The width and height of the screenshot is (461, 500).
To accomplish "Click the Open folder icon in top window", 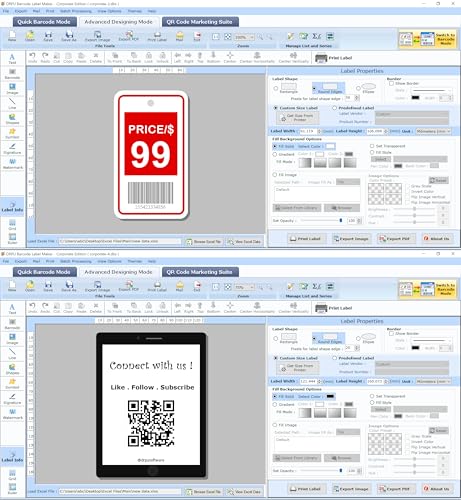I will coord(30,36).
